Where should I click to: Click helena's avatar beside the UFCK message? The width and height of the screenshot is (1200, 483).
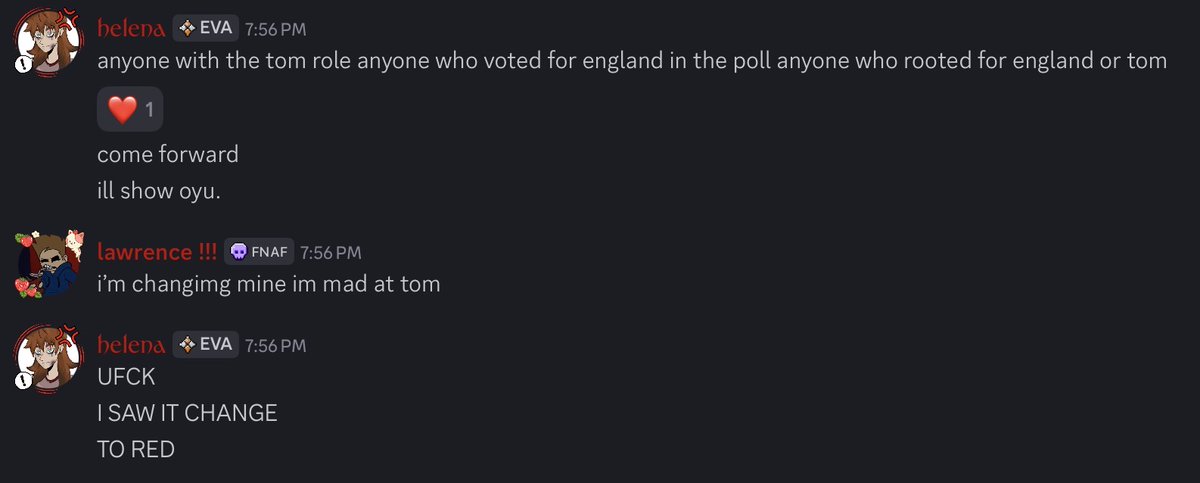[47, 360]
